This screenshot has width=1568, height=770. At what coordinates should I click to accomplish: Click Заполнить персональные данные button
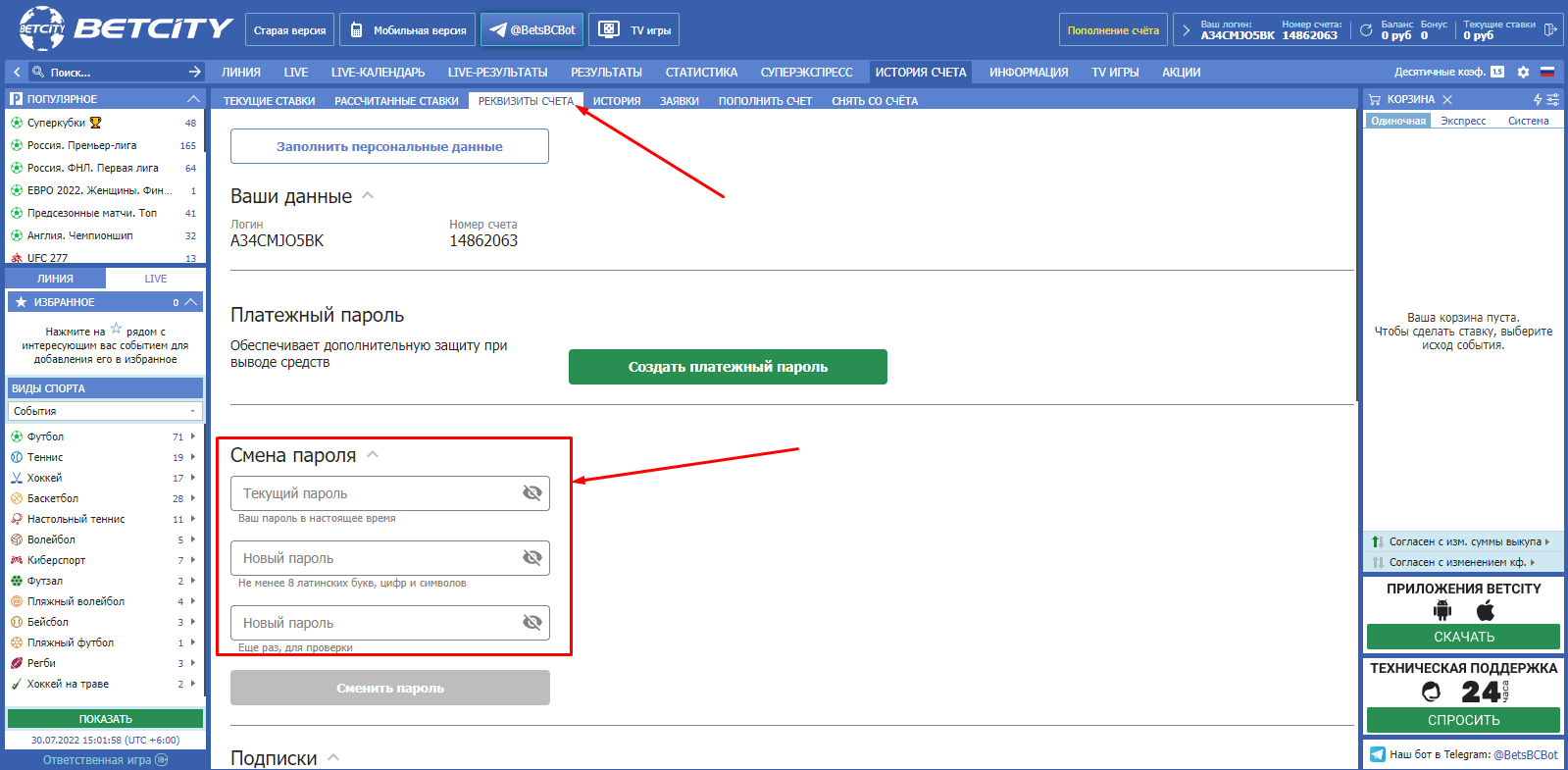coord(389,147)
